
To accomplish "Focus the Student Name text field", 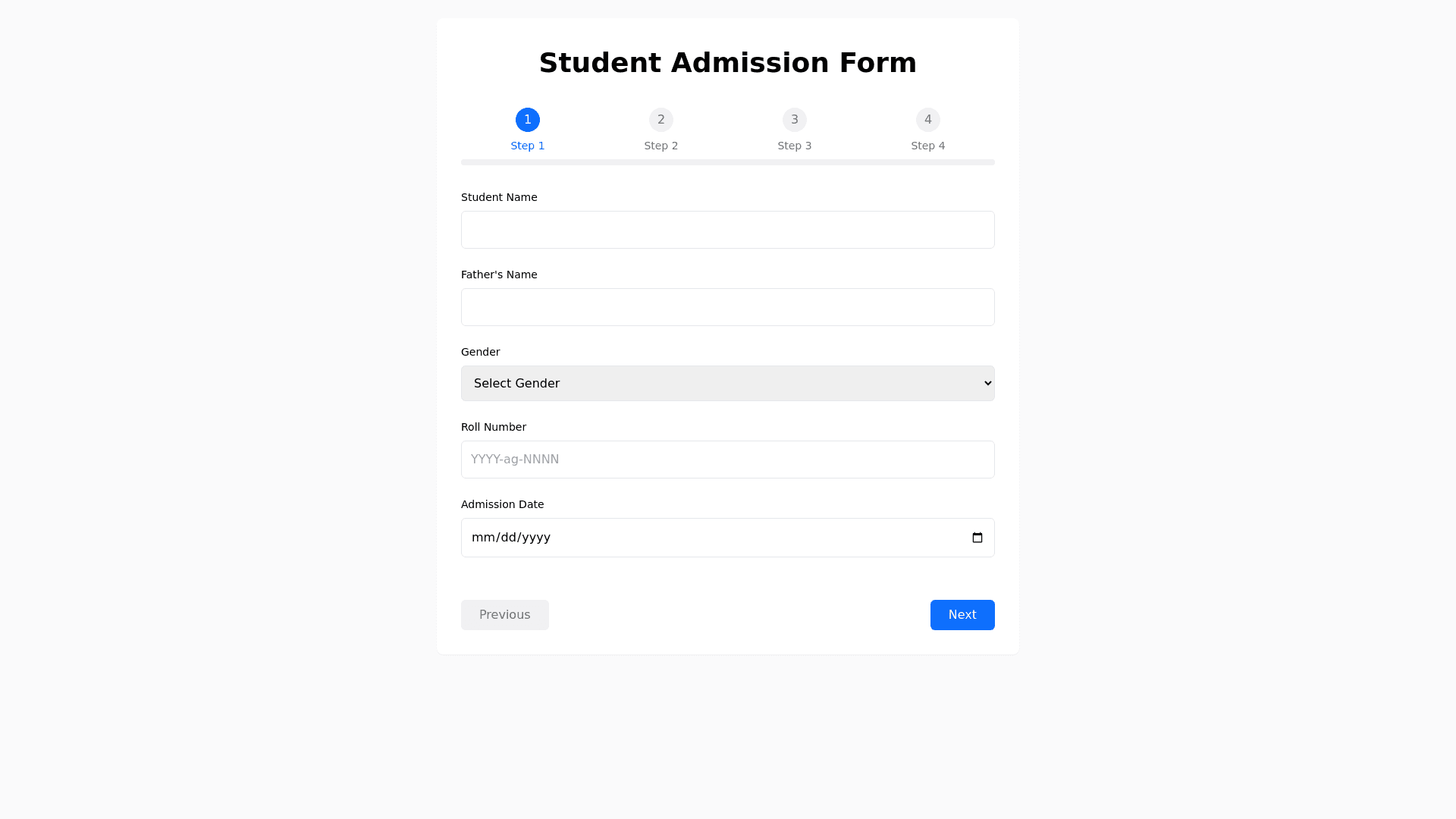I will (x=728, y=230).
